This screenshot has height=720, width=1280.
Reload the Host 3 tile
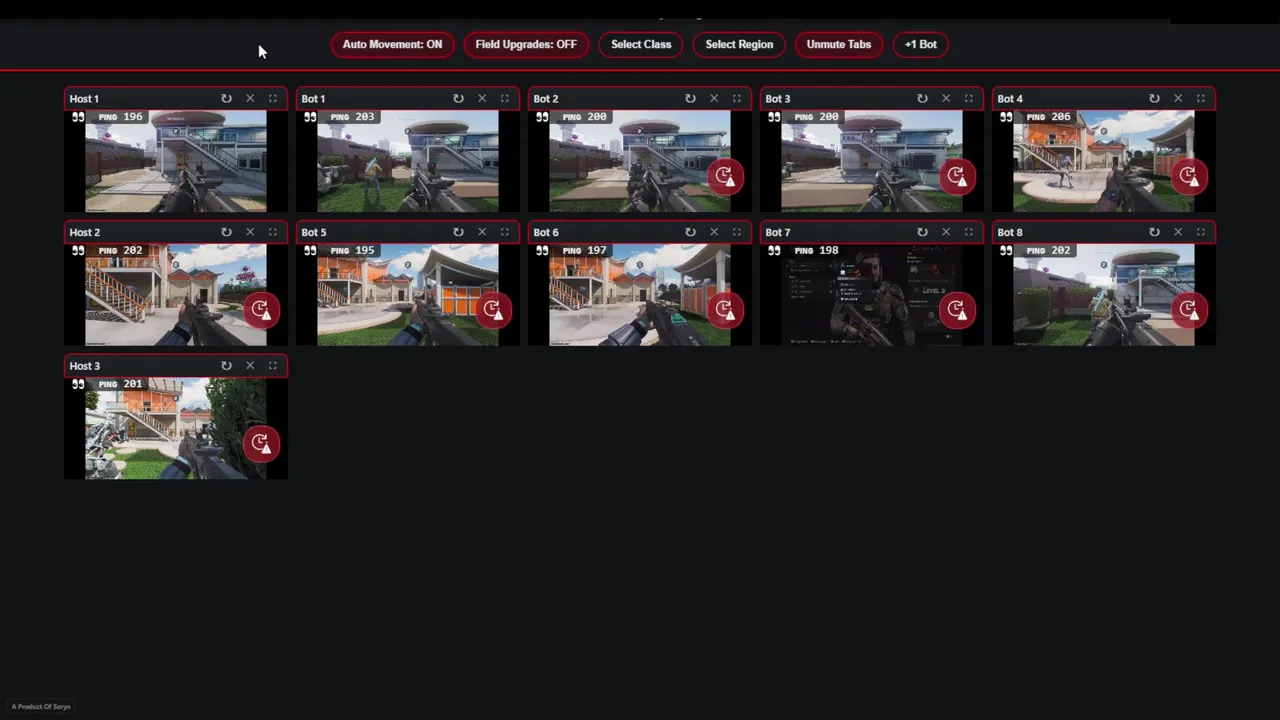[x=226, y=366]
